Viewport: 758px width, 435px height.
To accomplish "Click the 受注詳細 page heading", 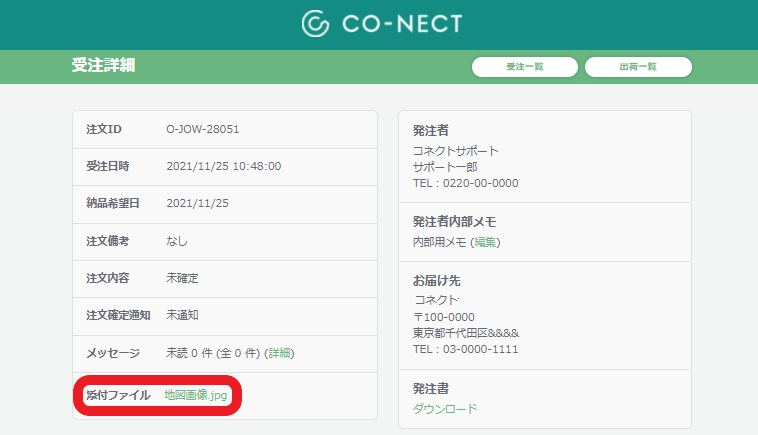I will 103,65.
